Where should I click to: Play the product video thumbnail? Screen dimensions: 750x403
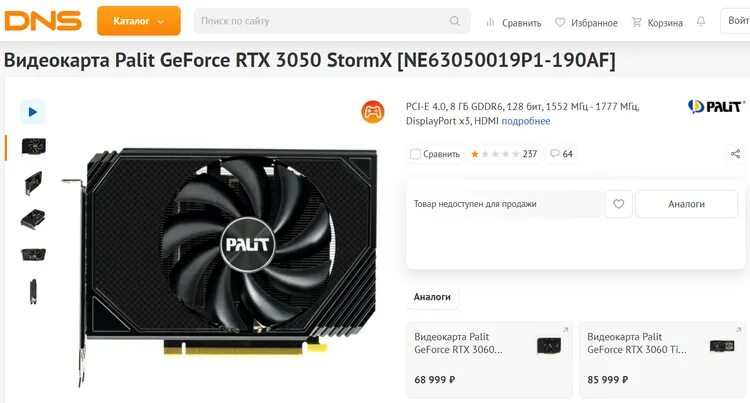coord(33,112)
